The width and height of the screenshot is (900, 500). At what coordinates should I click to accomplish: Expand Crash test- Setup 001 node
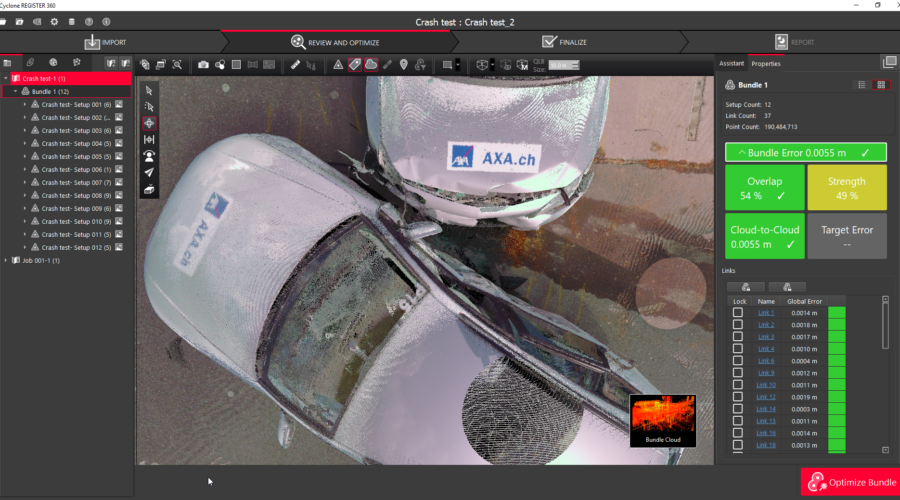(x=25, y=104)
